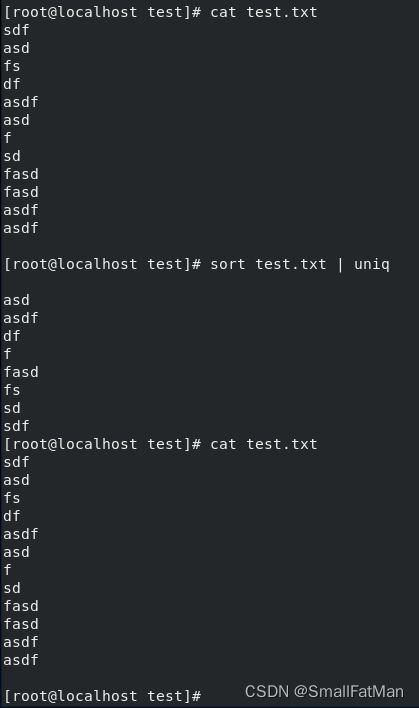Screen dimensions: 419x708
Task: Select "test.txt" in the sort command
Action: tap(291, 264)
